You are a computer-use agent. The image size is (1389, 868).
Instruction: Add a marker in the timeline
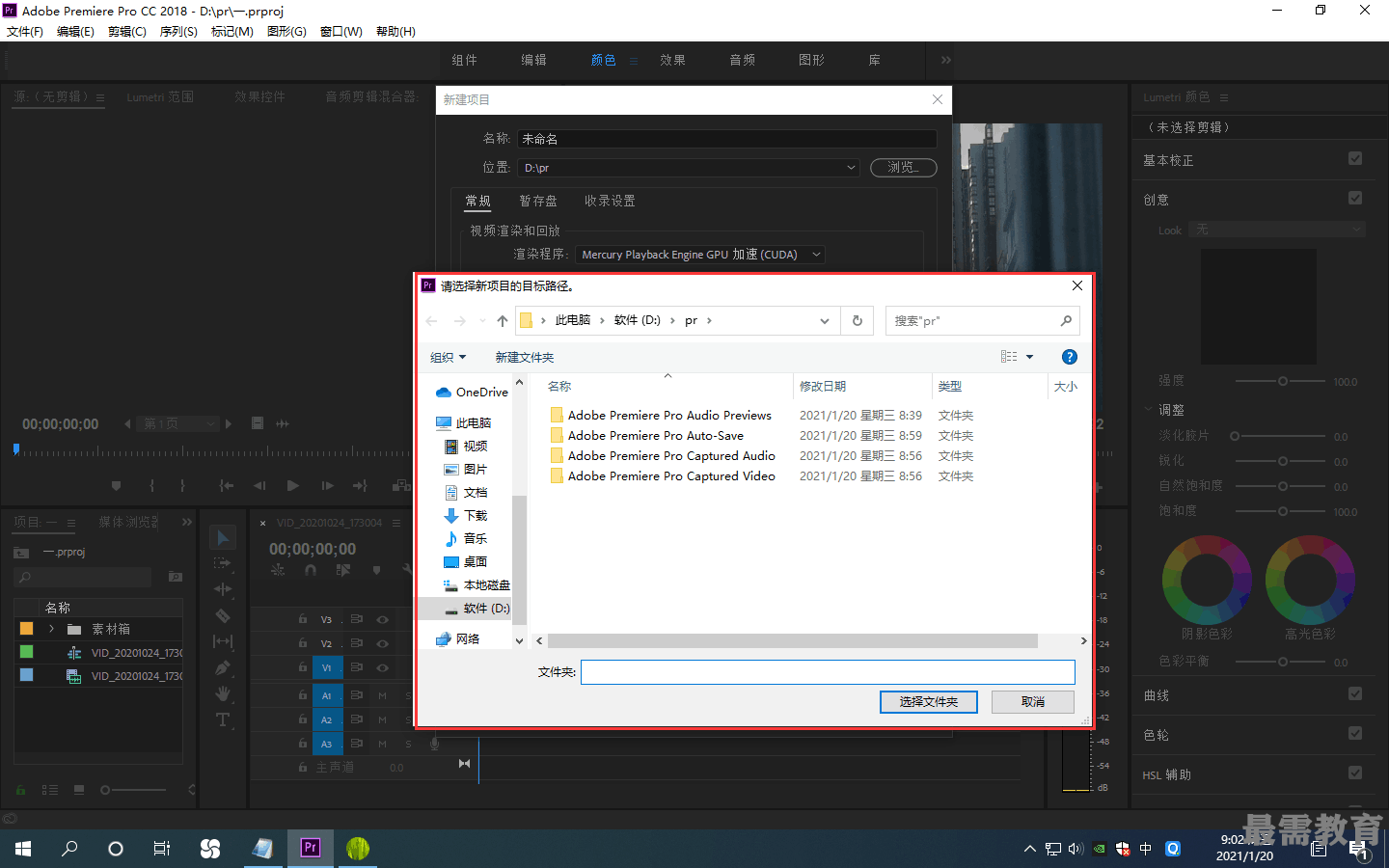(376, 570)
